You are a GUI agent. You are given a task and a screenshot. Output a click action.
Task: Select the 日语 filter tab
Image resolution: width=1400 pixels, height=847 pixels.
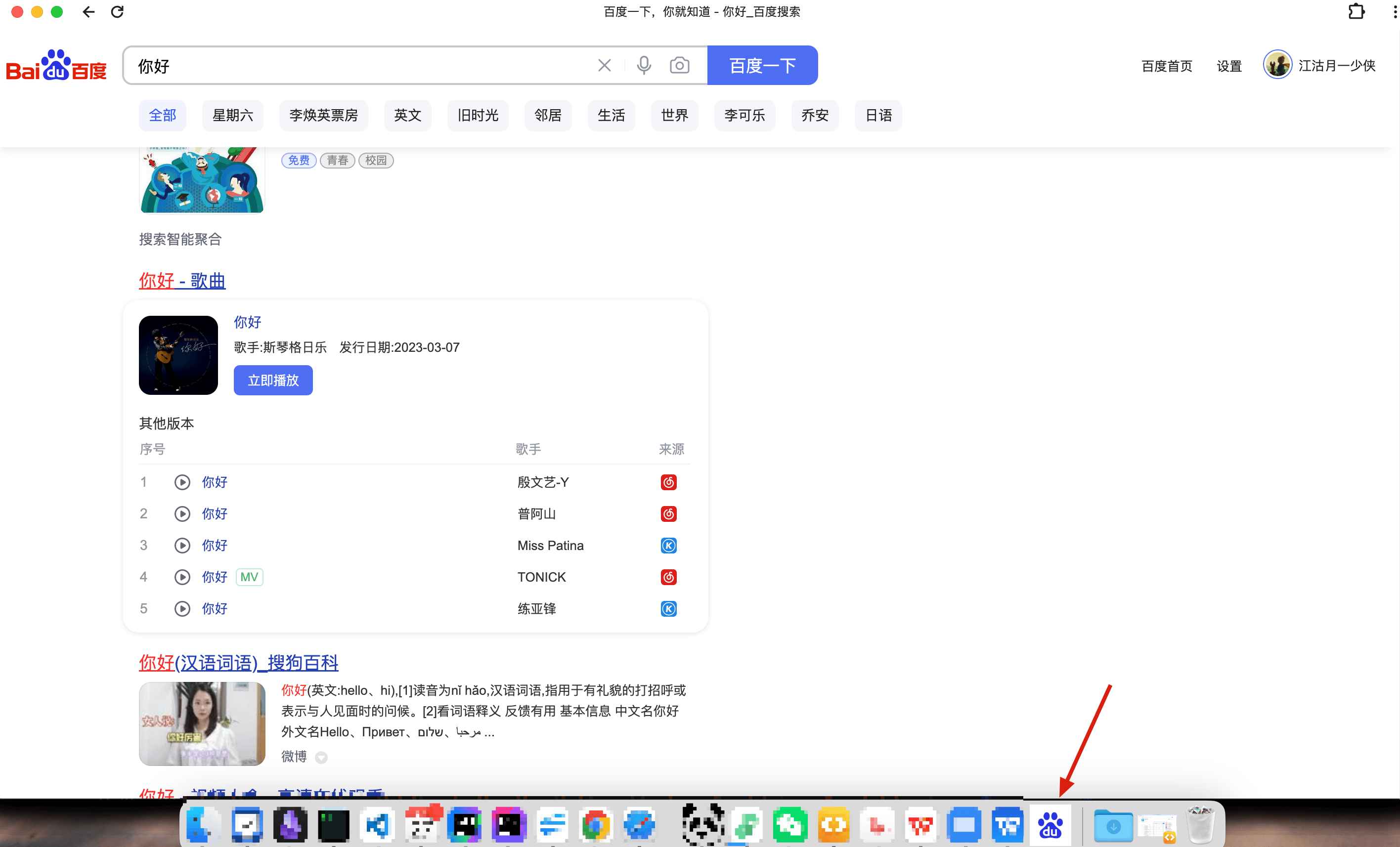point(878,115)
